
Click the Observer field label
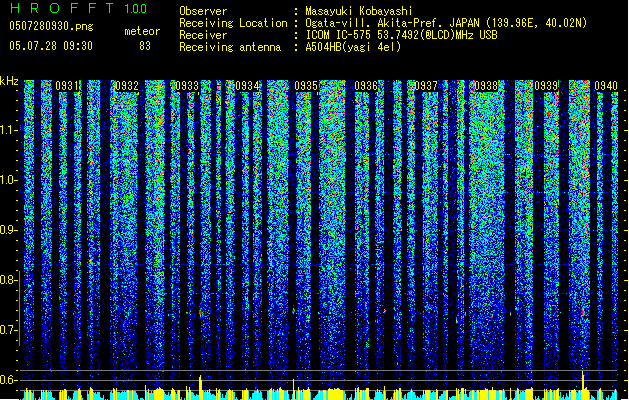click(203, 11)
